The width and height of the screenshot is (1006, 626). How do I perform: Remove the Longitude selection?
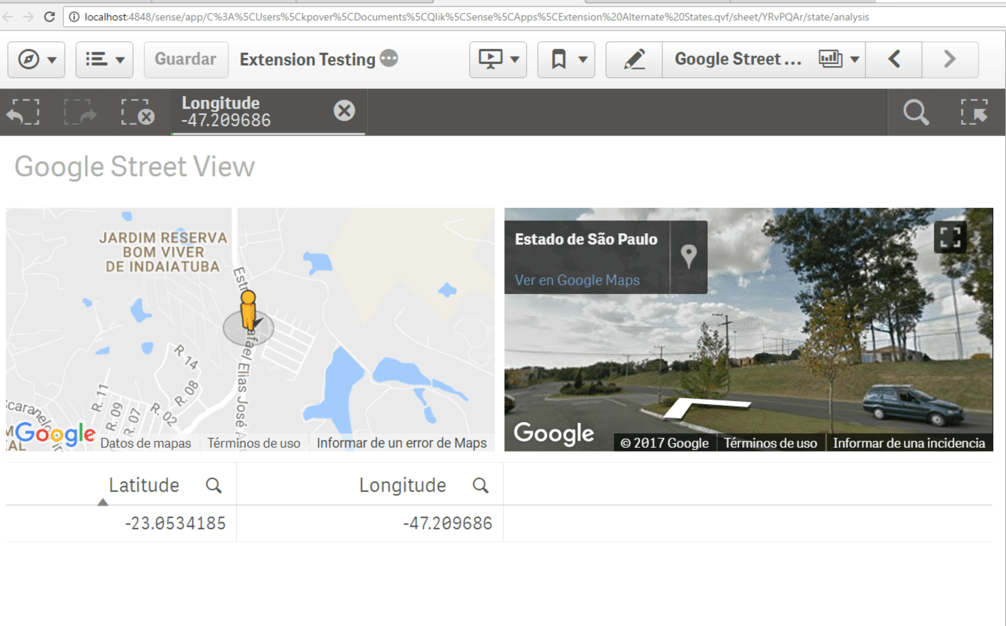click(344, 111)
